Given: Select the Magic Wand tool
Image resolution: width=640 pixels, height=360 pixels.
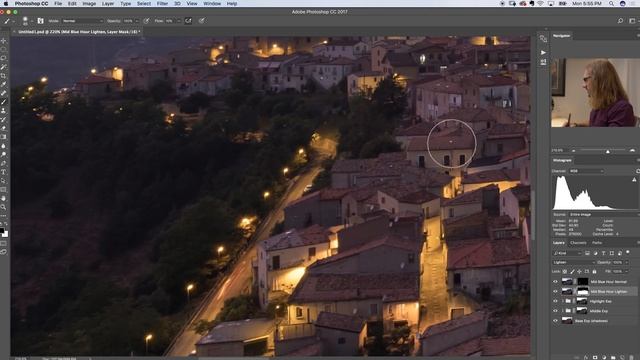Looking at the screenshot, I should 4,67.
